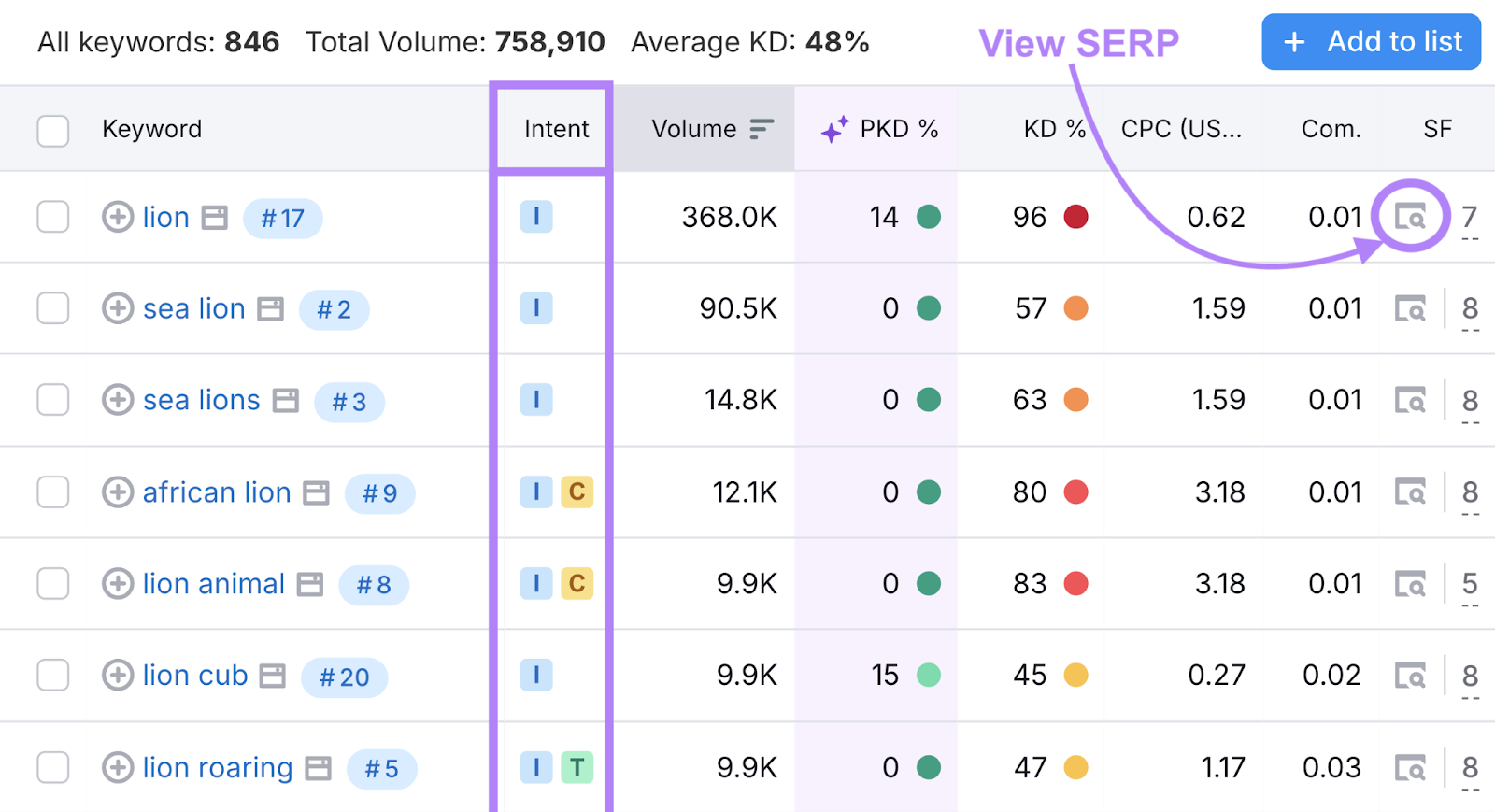Open the page icon next to lion keyword
Screen dimensions: 1495x812
tap(215, 218)
